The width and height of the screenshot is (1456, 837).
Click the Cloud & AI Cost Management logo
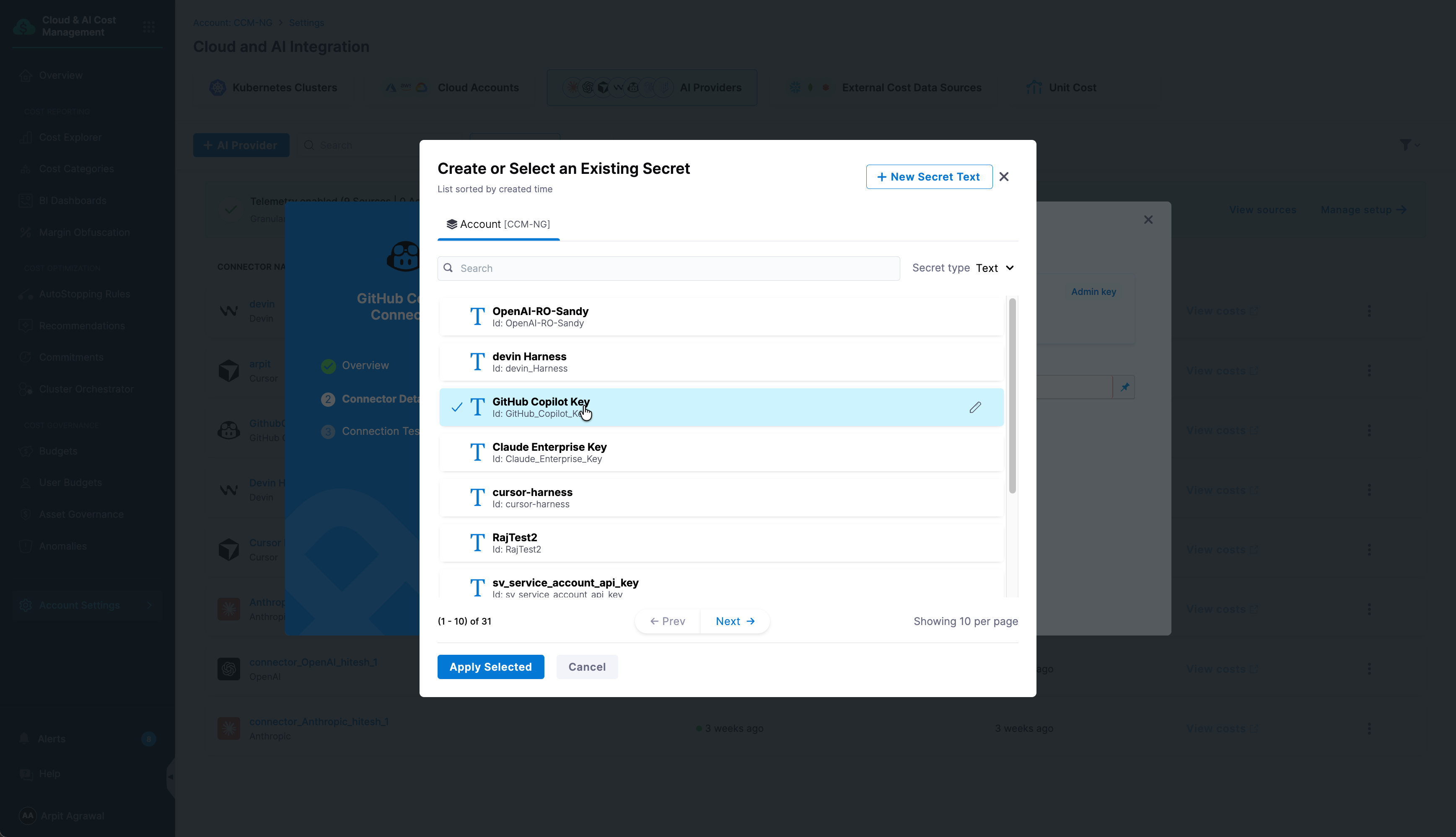[24, 26]
